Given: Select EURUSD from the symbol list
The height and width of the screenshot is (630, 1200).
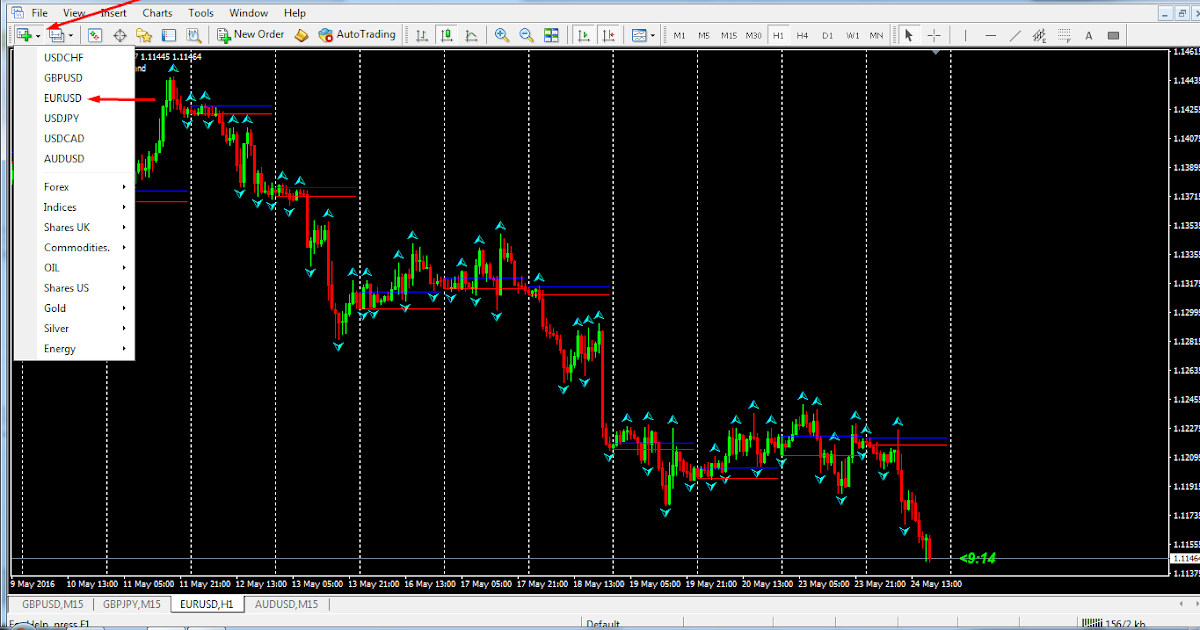Looking at the screenshot, I should point(63,98).
